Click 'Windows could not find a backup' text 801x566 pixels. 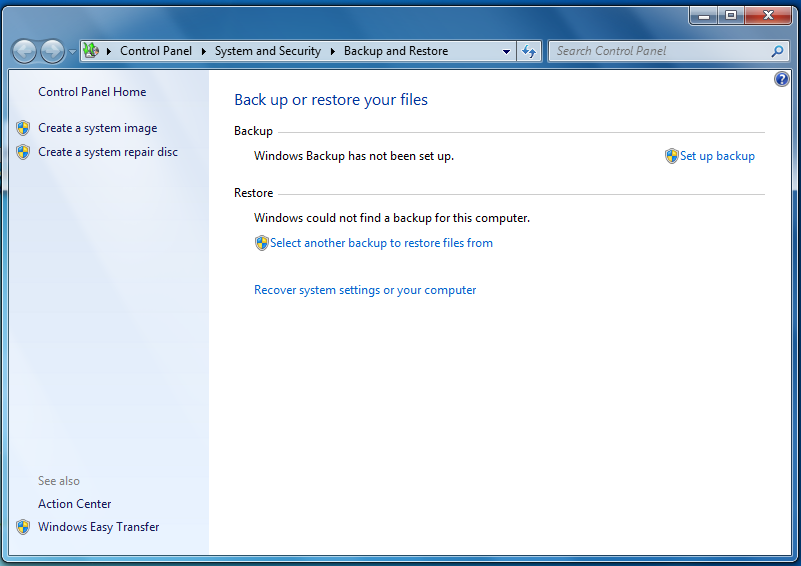[x=392, y=218]
